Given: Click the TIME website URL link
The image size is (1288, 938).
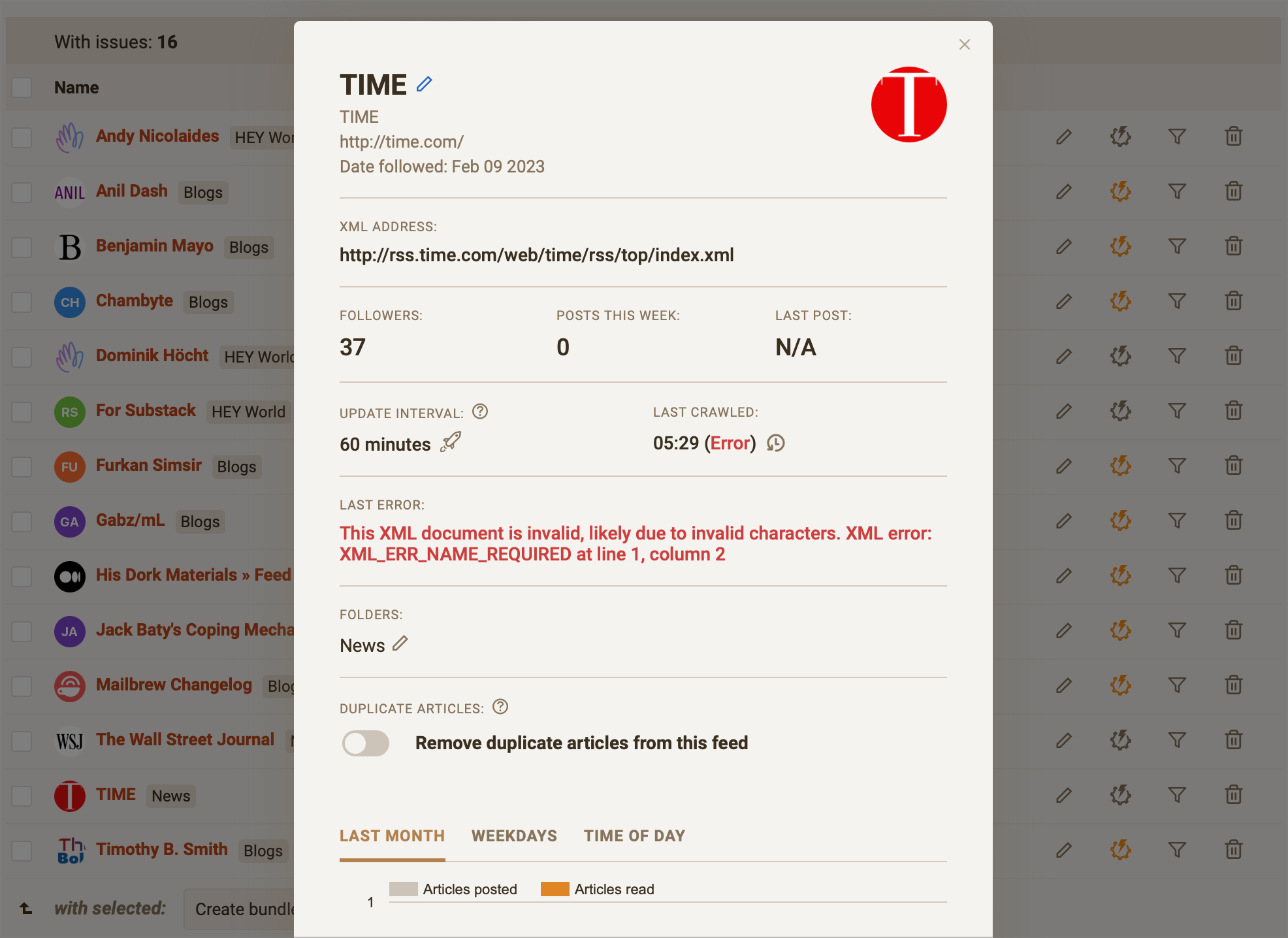Looking at the screenshot, I should click(x=400, y=142).
